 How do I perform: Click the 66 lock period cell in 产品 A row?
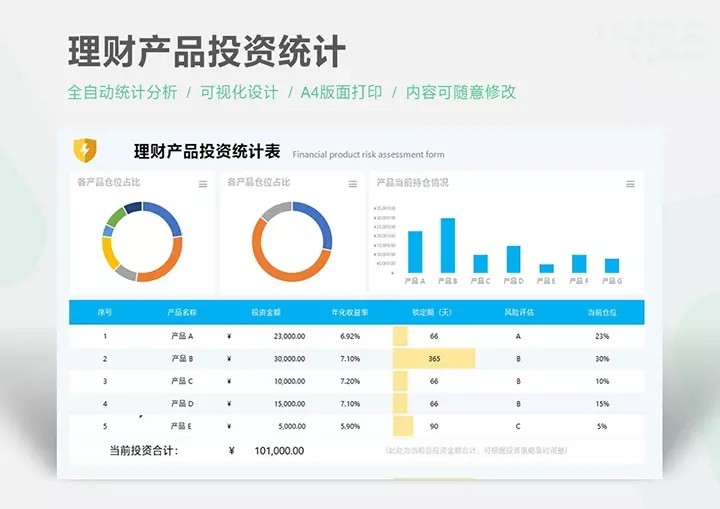(x=434, y=336)
